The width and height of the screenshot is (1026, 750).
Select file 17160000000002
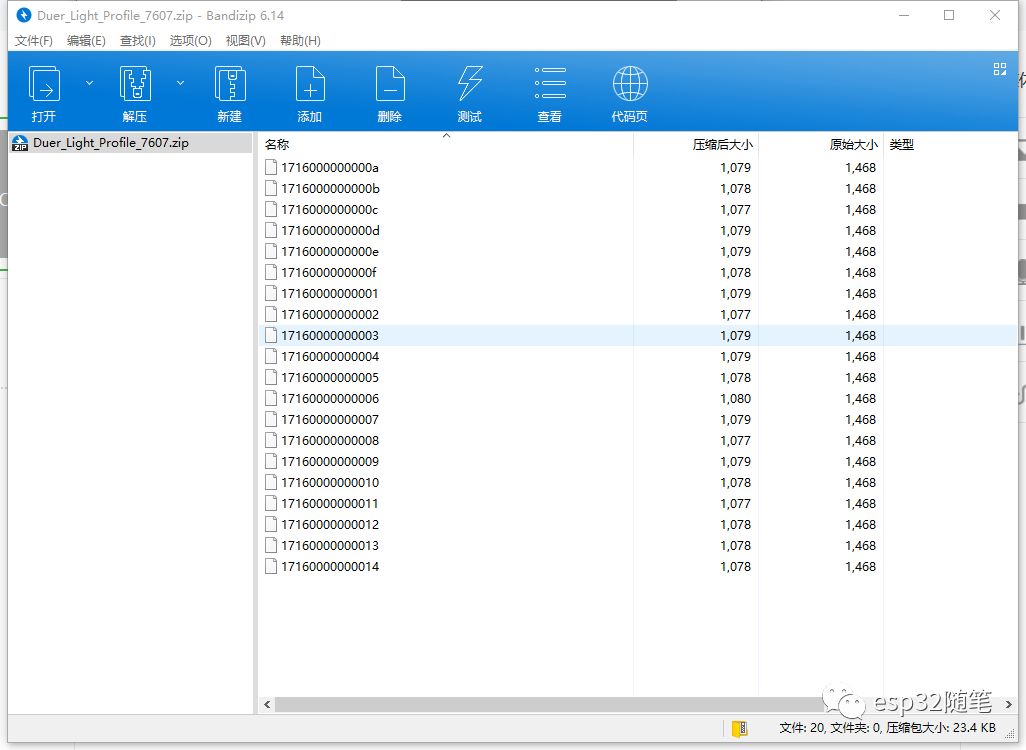click(330, 314)
